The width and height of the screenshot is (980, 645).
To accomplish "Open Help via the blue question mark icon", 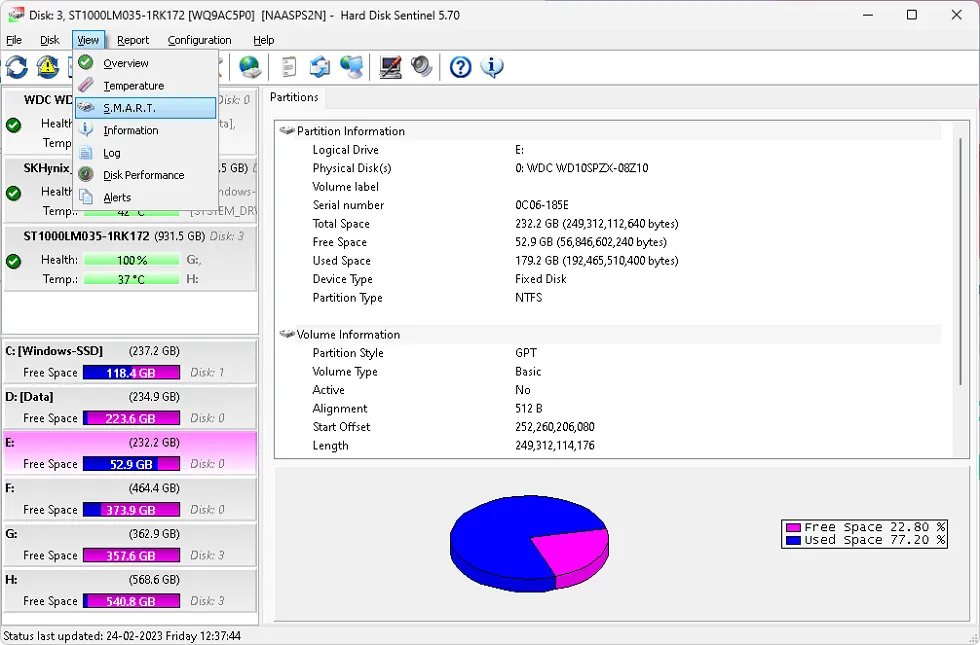I will tap(460, 67).
